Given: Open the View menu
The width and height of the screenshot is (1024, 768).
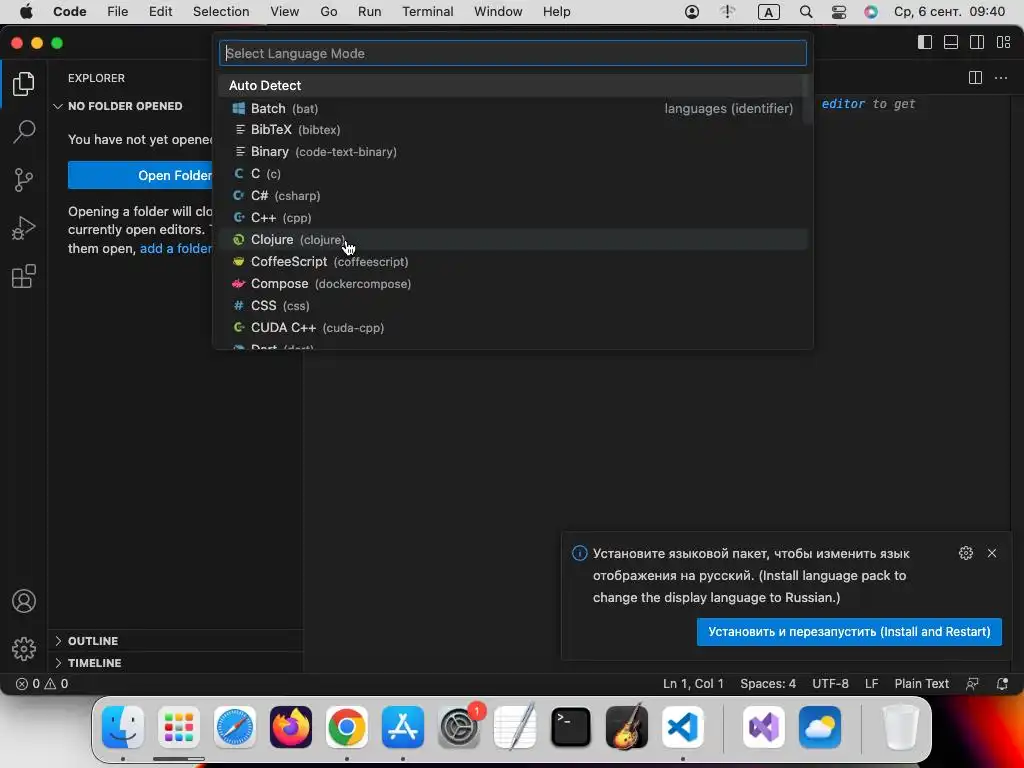Looking at the screenshot, I should point(284,12).
